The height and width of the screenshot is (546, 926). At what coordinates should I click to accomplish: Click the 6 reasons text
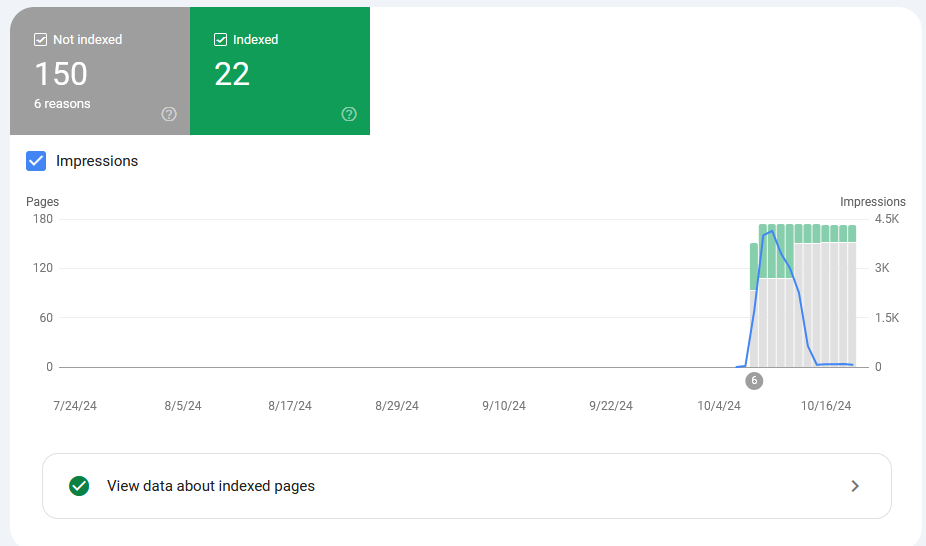[62, 104]
